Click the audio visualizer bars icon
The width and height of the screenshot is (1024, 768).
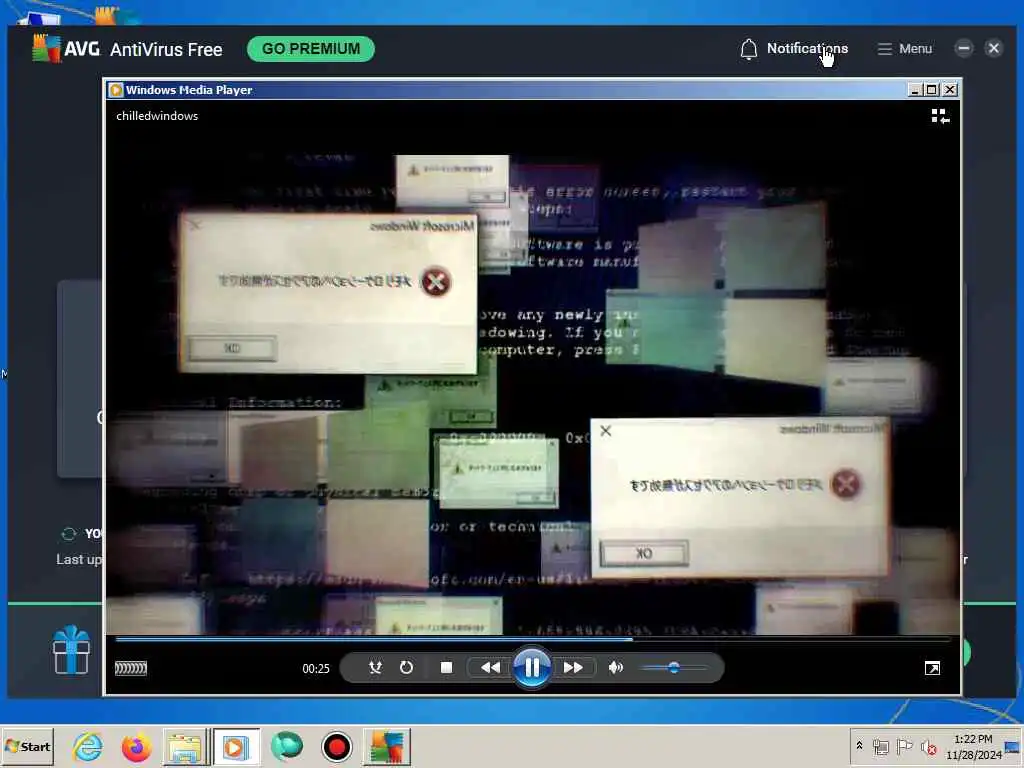[131, 668]
